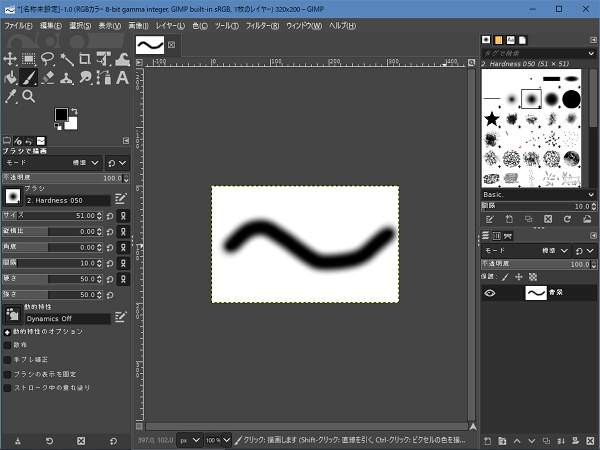Click the foreground black color swatch
Screen dimensions: 600x450
(61, 115)
